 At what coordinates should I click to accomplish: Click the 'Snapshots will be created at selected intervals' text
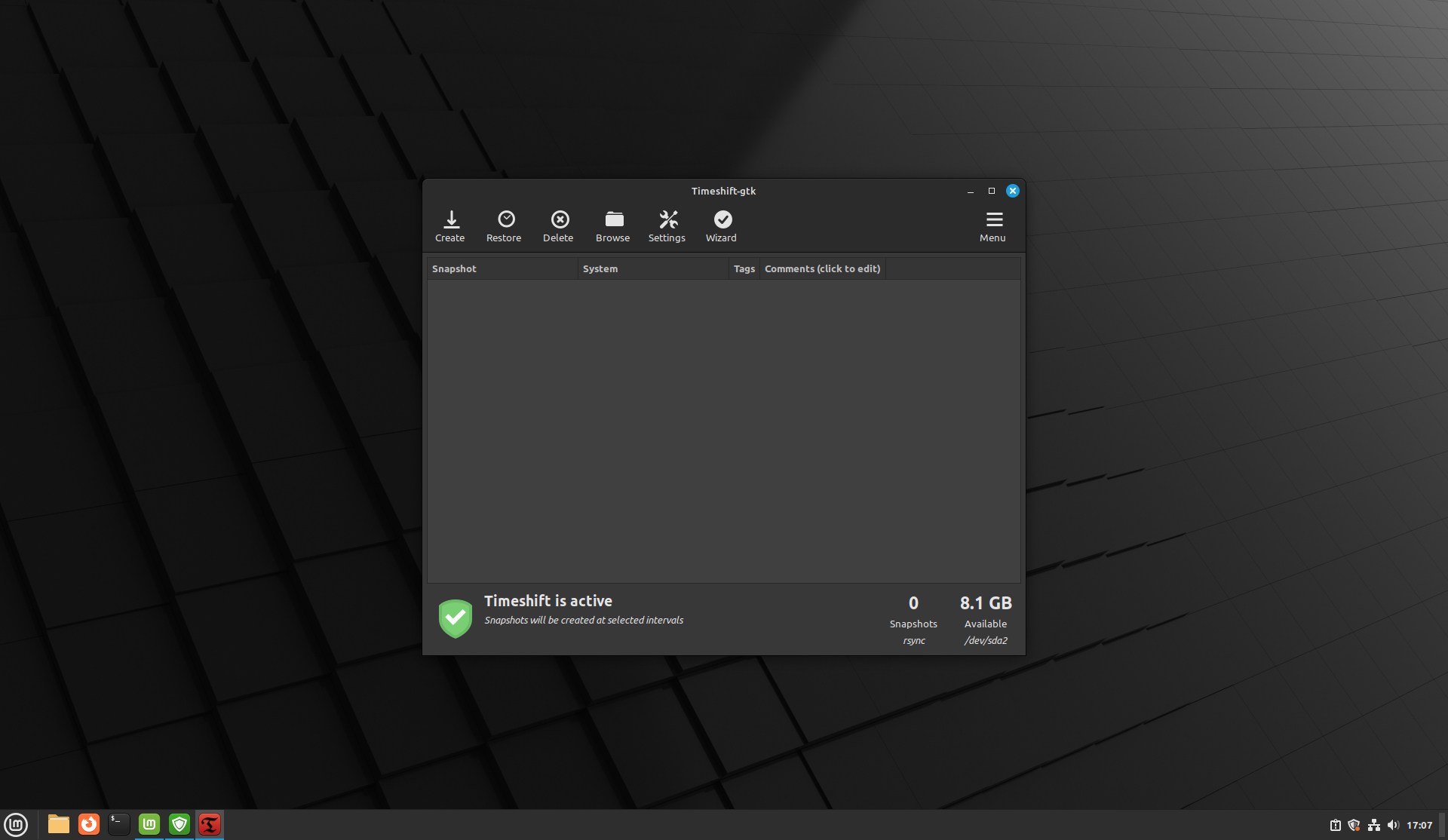584,620
